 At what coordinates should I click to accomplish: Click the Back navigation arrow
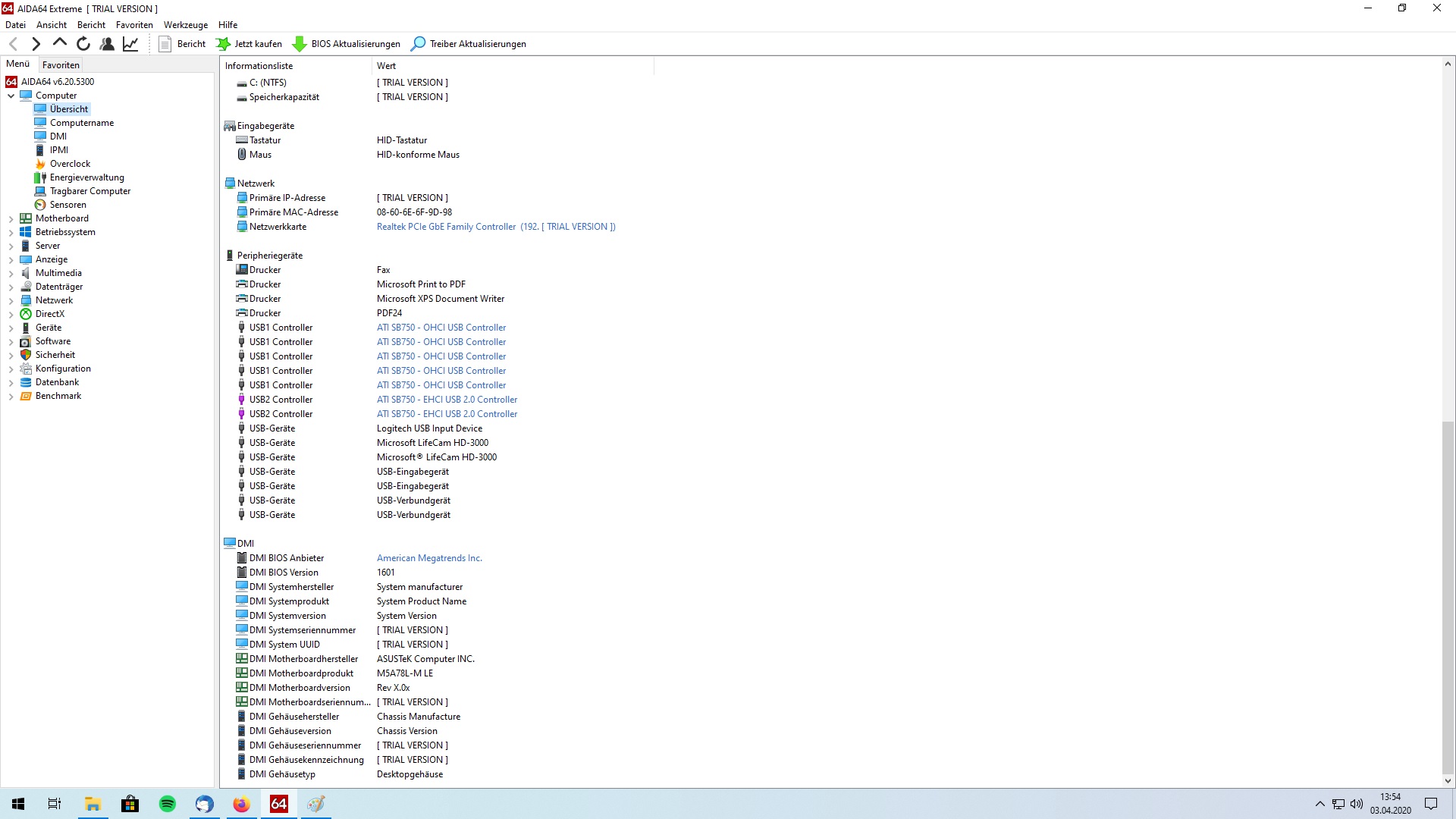(x=13, y=44)
